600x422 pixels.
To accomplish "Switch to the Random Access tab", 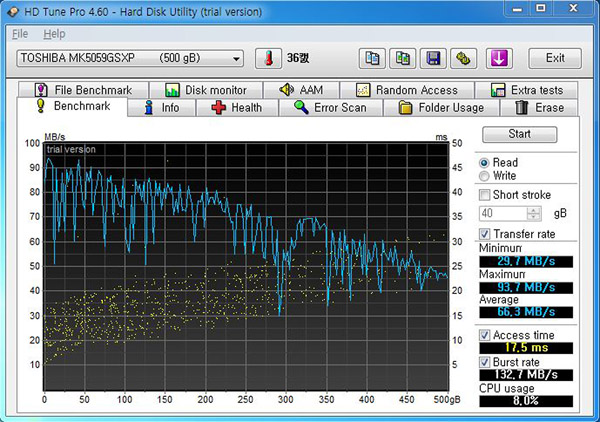I will tap(407, 90).
